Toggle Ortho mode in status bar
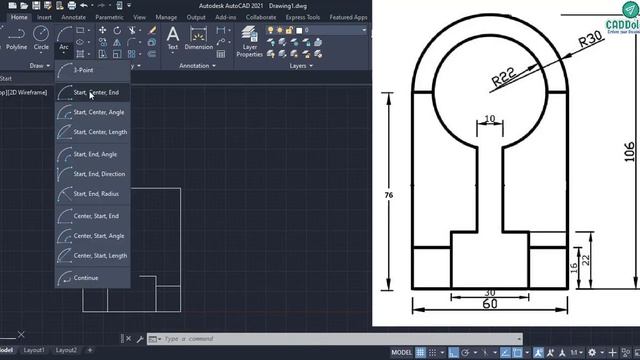The height and width of the screenshot is (360, 640). [x=453, y=353]
